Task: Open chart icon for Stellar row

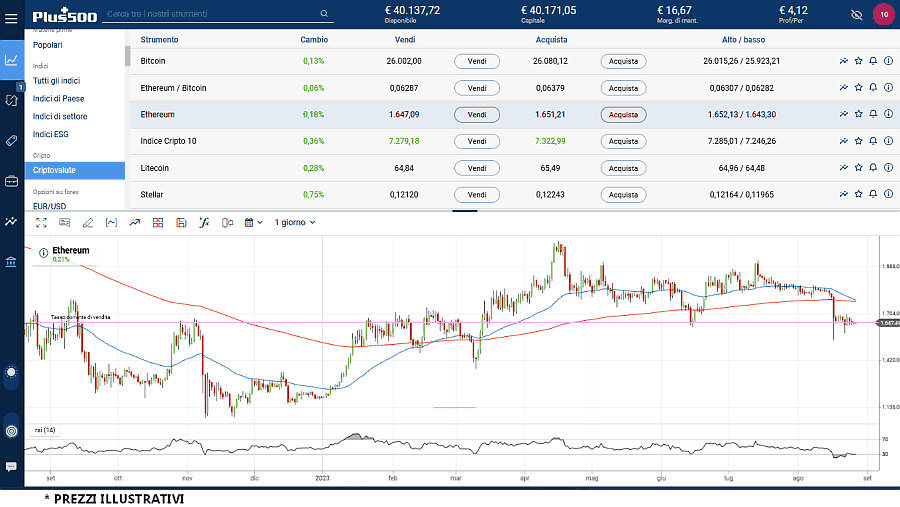Action: (x=844, y=194)
